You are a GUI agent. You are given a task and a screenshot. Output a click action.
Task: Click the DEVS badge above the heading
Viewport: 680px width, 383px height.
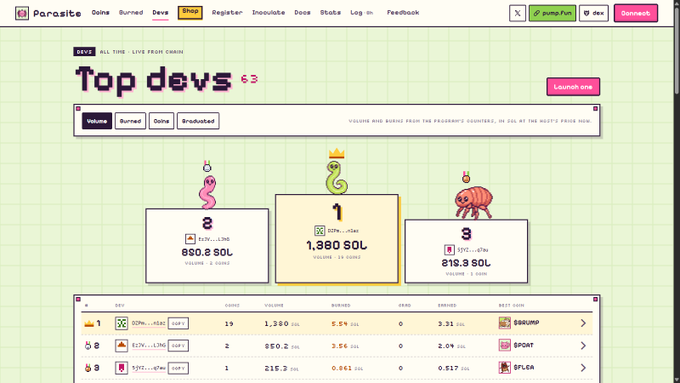(84, 52)
